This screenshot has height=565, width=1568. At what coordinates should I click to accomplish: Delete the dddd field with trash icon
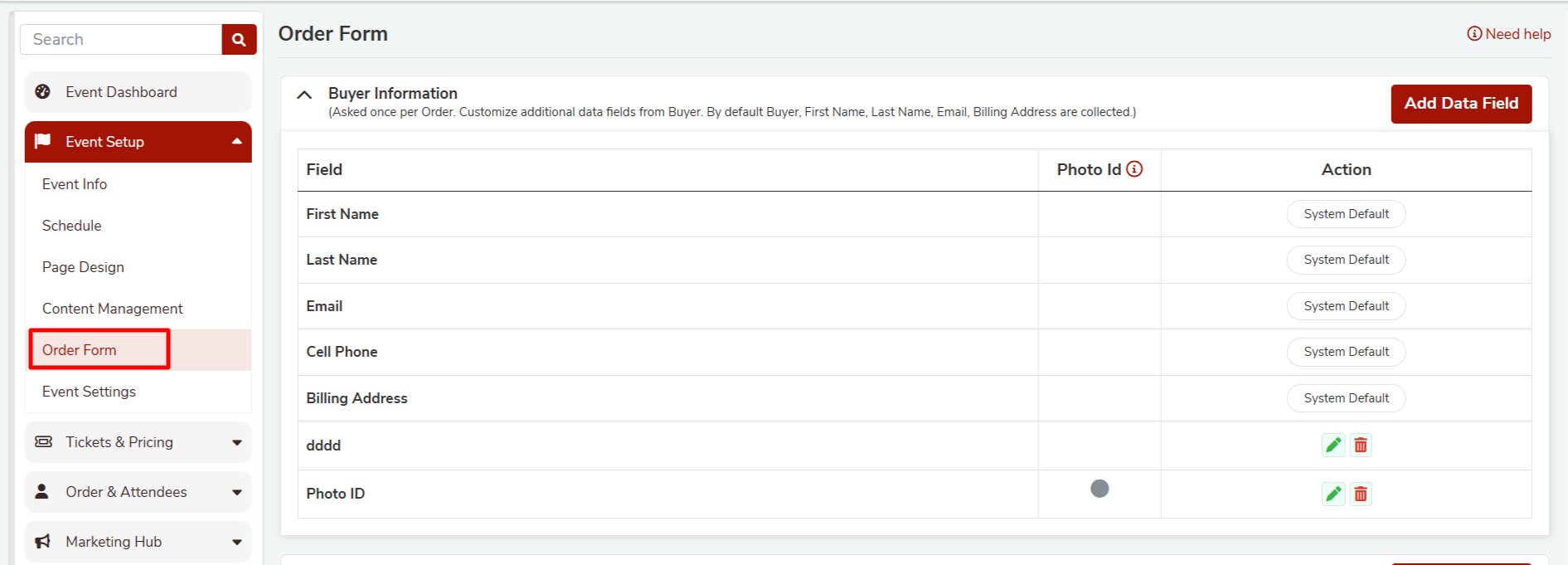point(1361,446)
